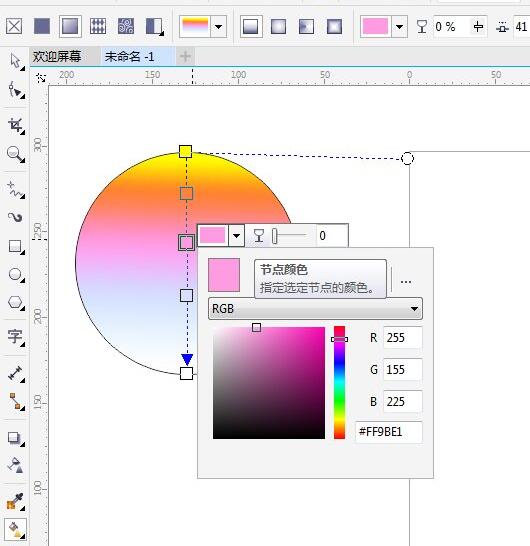Viewport: 530px width, 546px height.
Task: Select the orange gradient node
Action: tap(186, 193)
